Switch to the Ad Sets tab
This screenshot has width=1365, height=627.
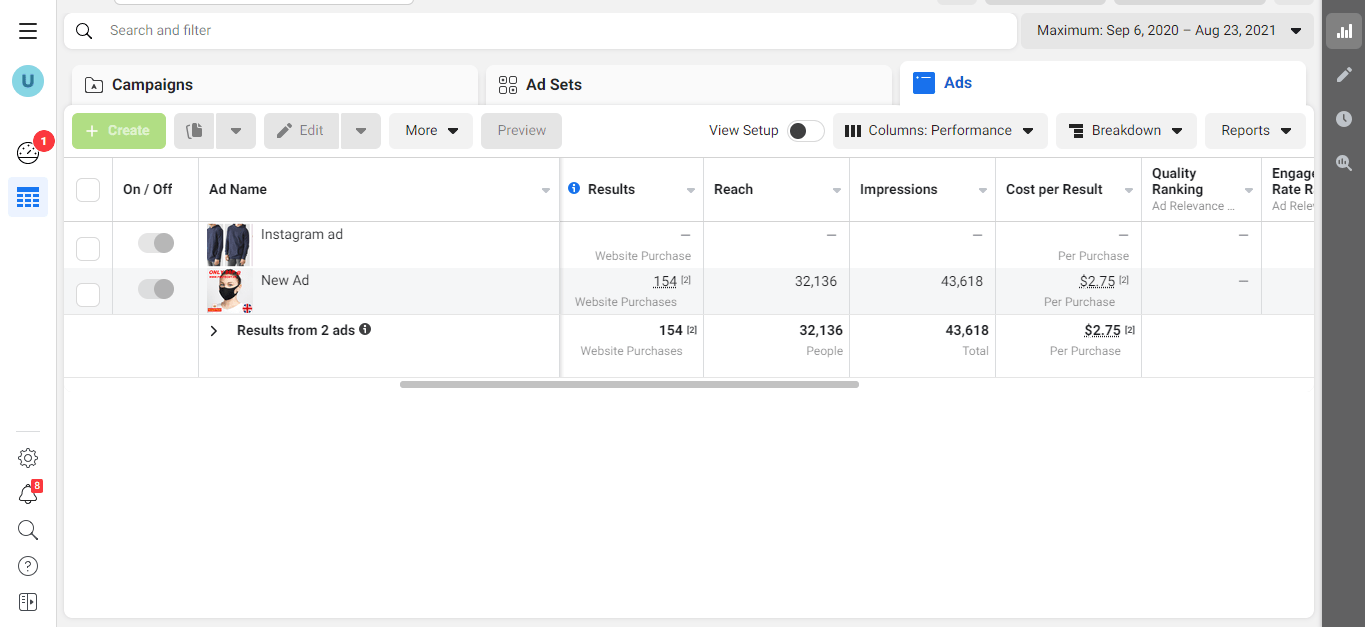tap(688, 85)
